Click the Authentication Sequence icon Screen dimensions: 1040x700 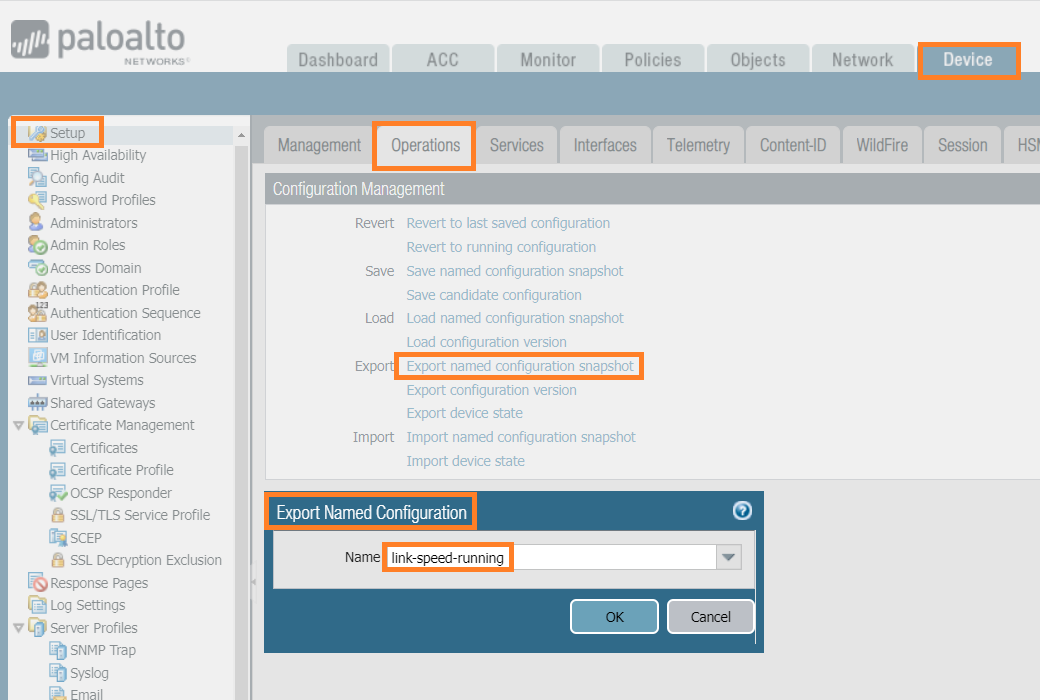pos(37,312)
